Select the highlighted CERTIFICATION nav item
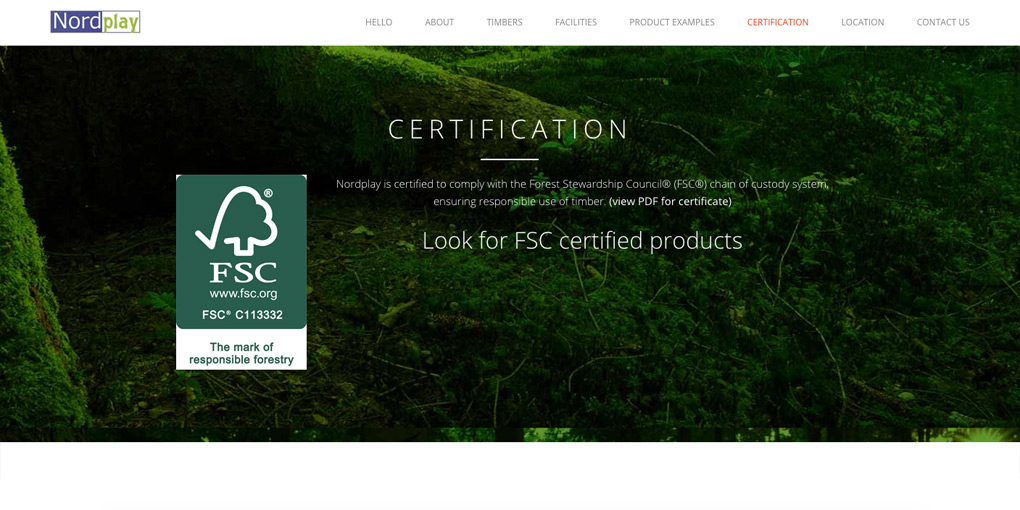This screenshot has height=510, width=1020. pos(778,22)
